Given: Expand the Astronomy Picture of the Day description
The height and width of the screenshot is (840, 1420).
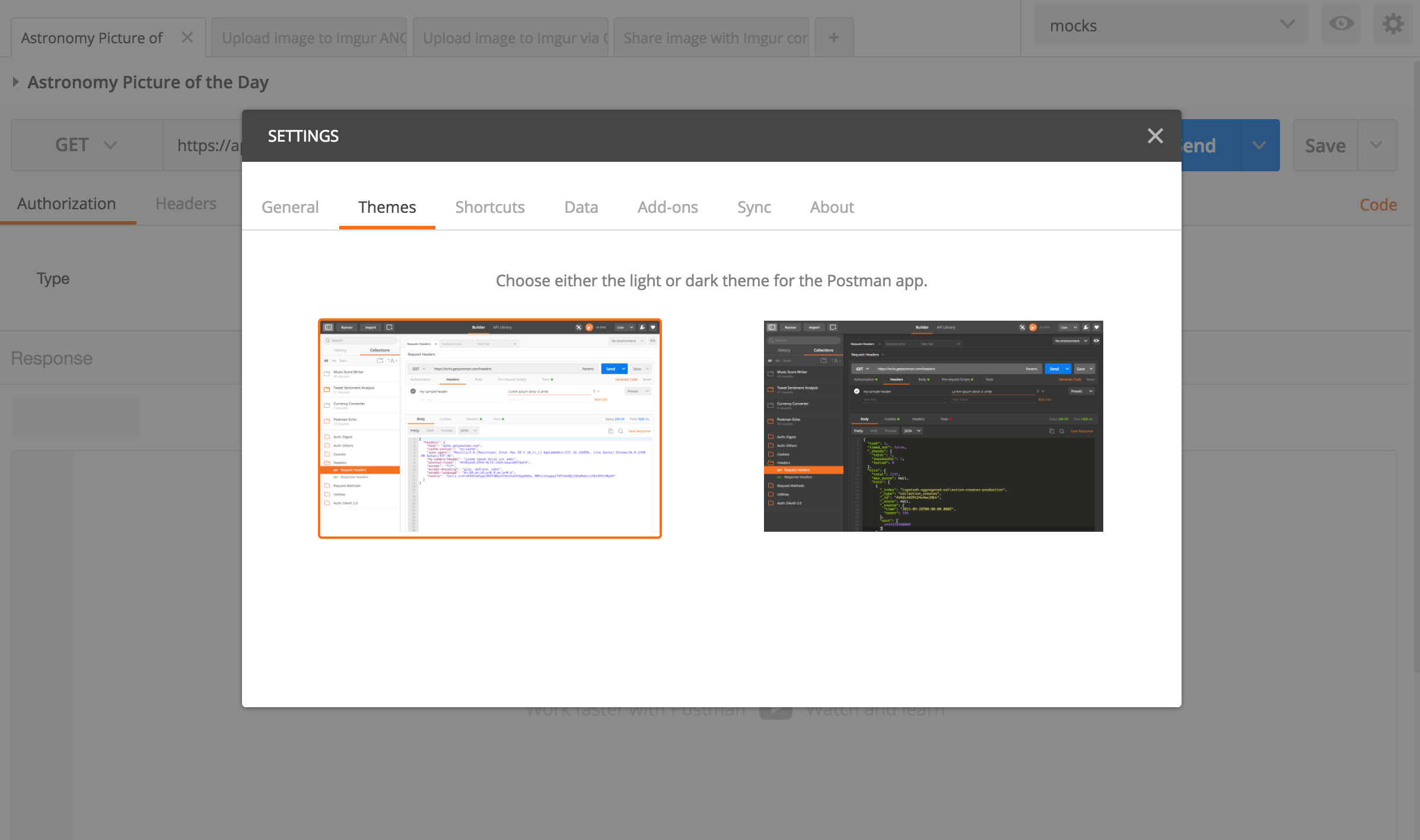Looking at the screenshot, I should (x=16, y=82).
